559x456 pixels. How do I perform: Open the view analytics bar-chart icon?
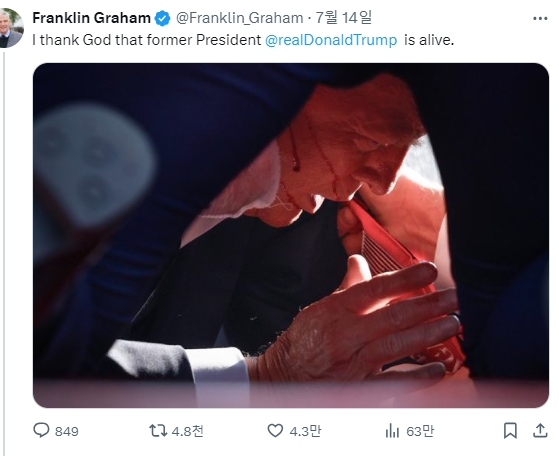(x=392, y=431)
